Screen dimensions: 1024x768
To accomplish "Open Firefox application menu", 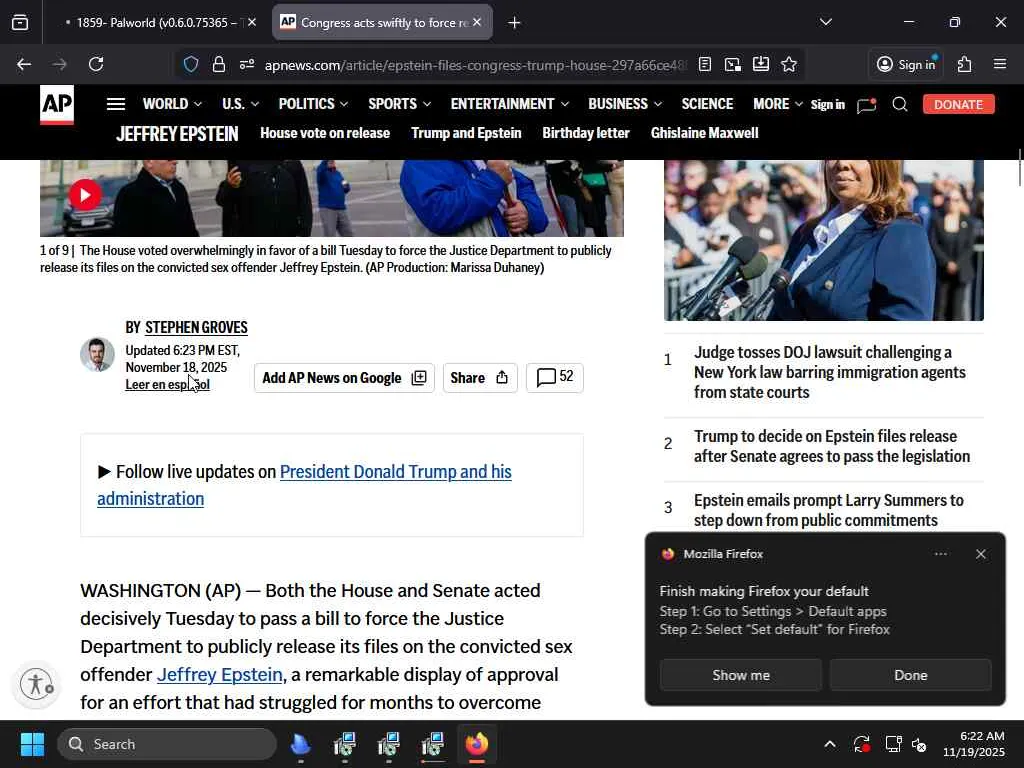I will tap(1000, 64).
